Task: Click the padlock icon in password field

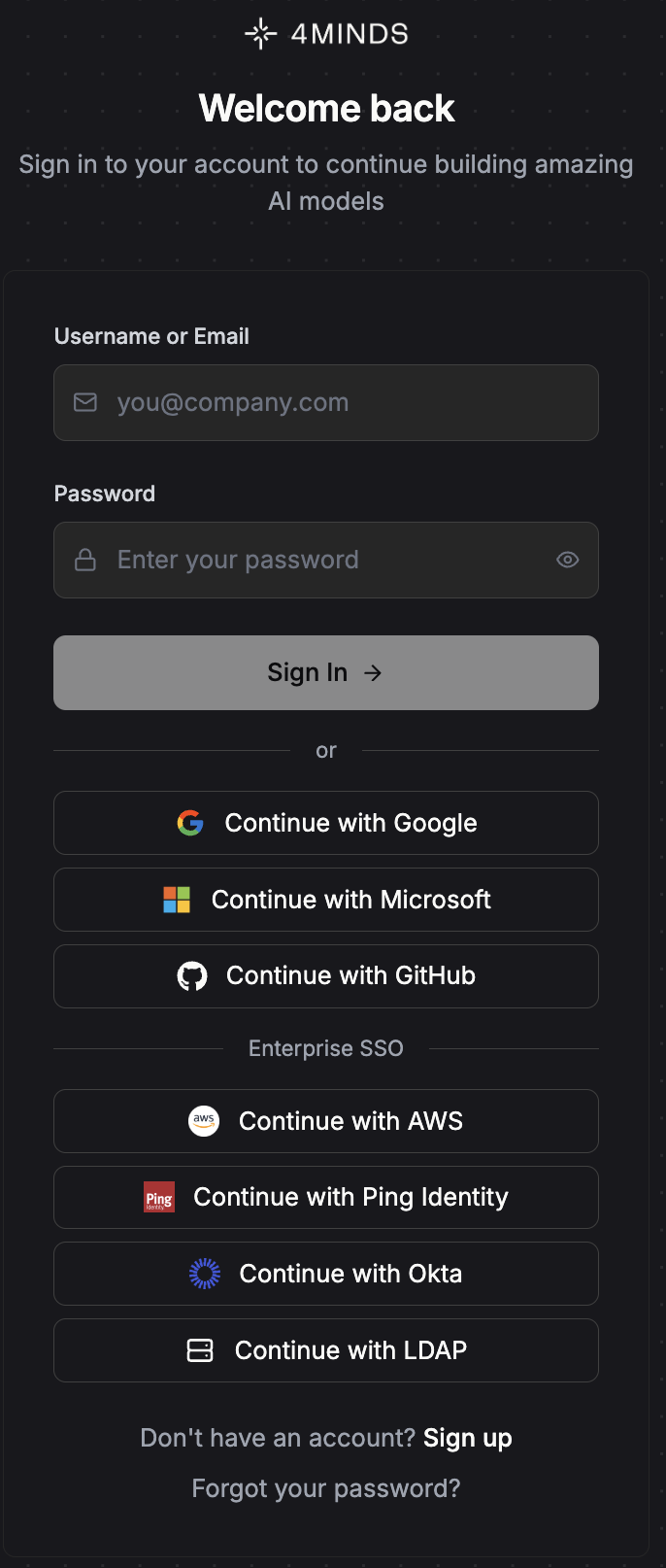Action: pyautogui.click(x=85, y=560)
